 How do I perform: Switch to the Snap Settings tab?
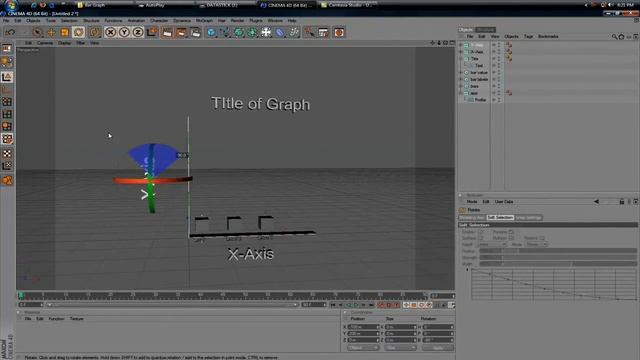pyautogui.click(x=528, y=218)
